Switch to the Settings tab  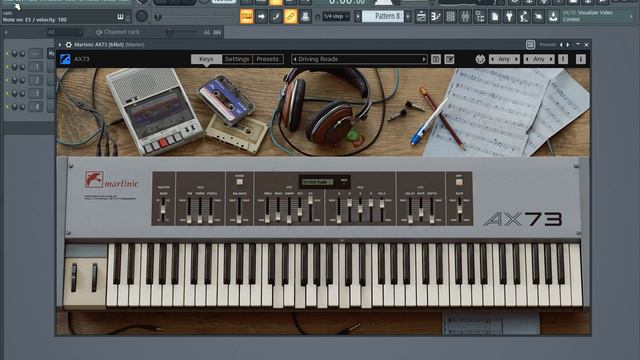[237, 59]
